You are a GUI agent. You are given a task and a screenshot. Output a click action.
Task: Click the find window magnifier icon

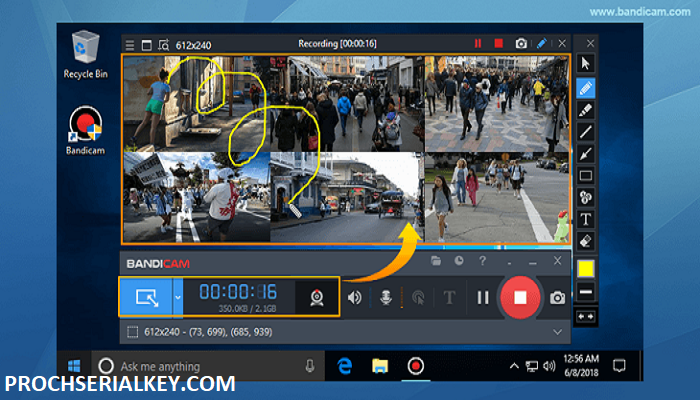click(164, 45)
